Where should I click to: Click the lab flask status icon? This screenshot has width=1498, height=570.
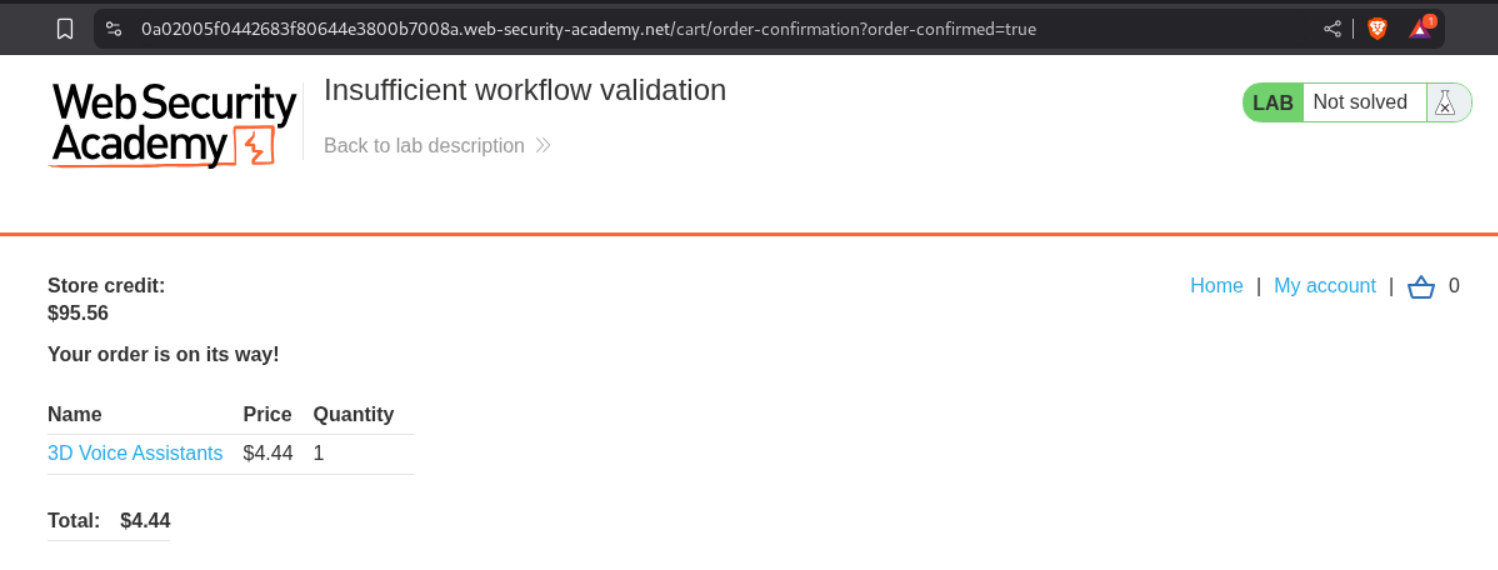1445,102
